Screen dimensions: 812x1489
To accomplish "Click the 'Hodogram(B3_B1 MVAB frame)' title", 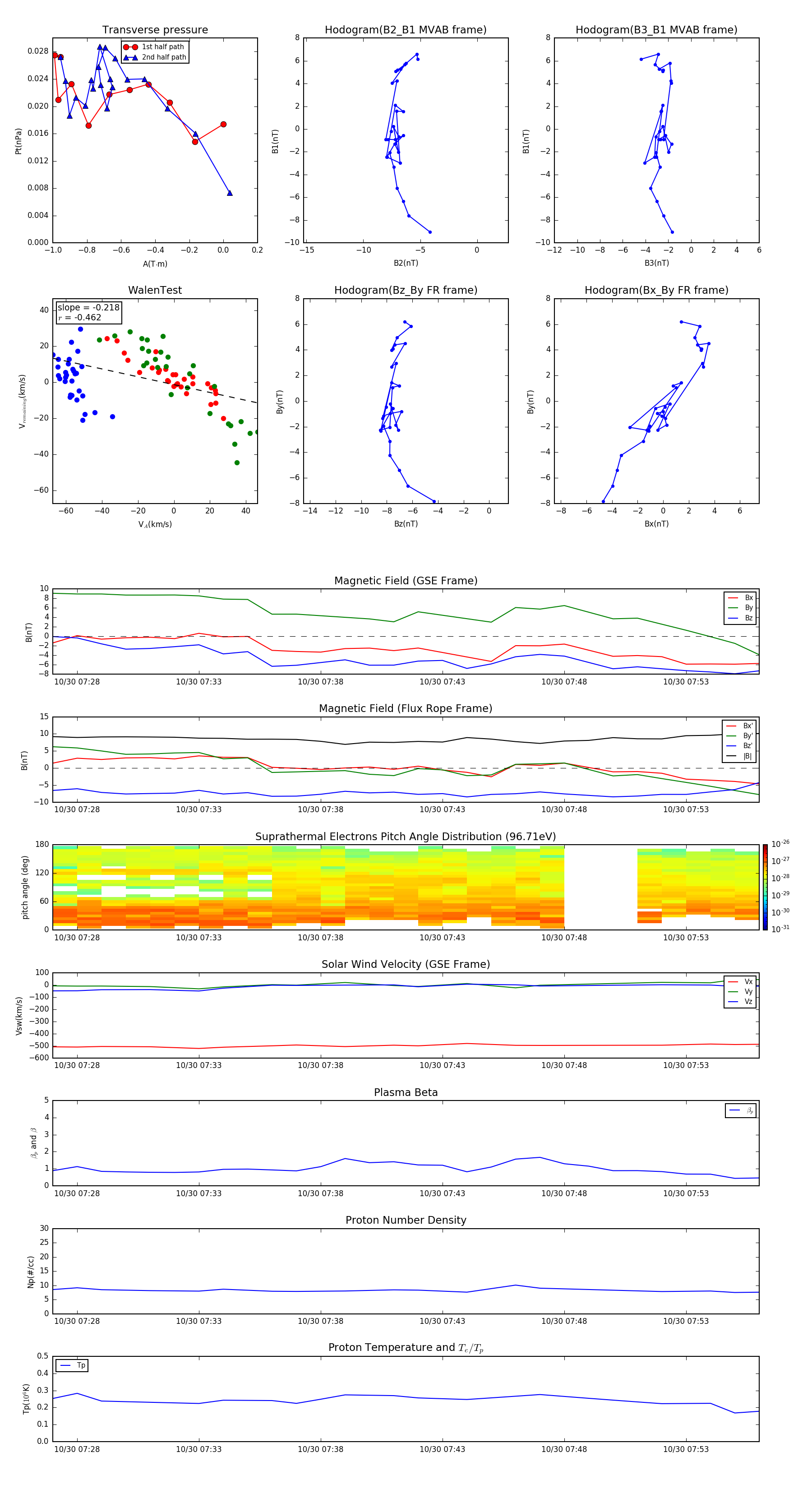I will pyautogui.click(x=656, y=29).
